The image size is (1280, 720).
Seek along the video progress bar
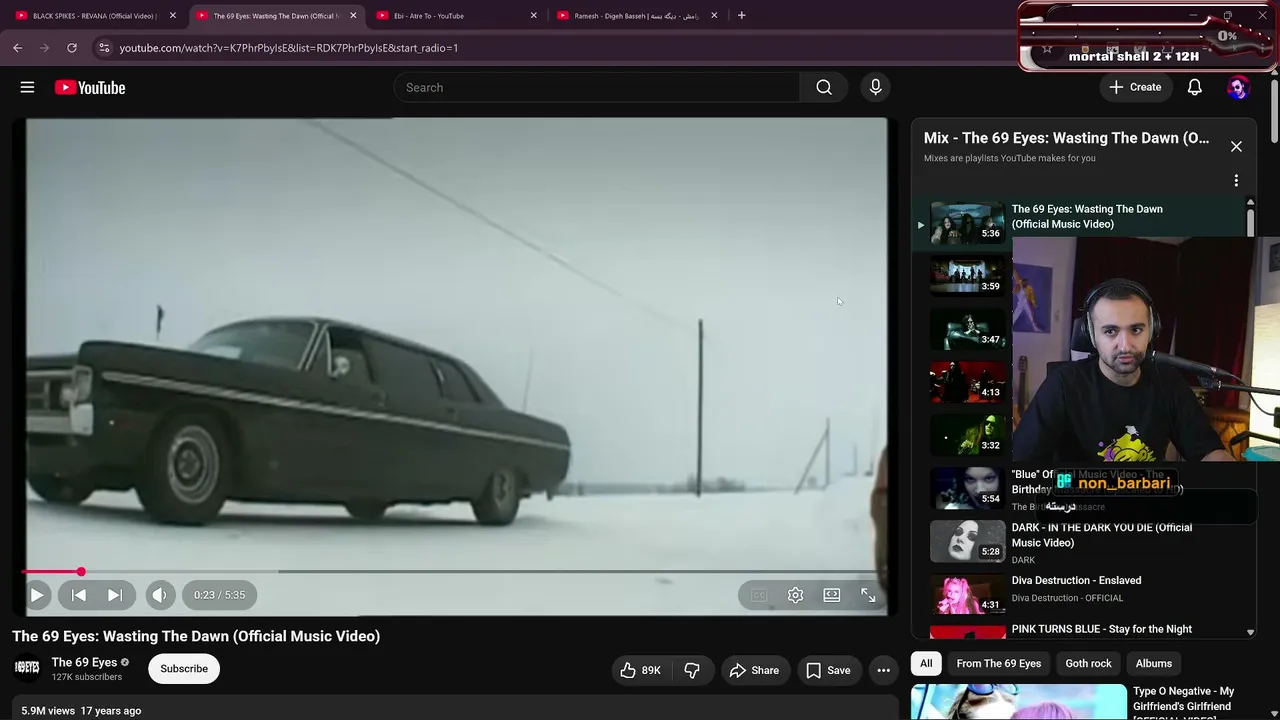coord(454,572)
